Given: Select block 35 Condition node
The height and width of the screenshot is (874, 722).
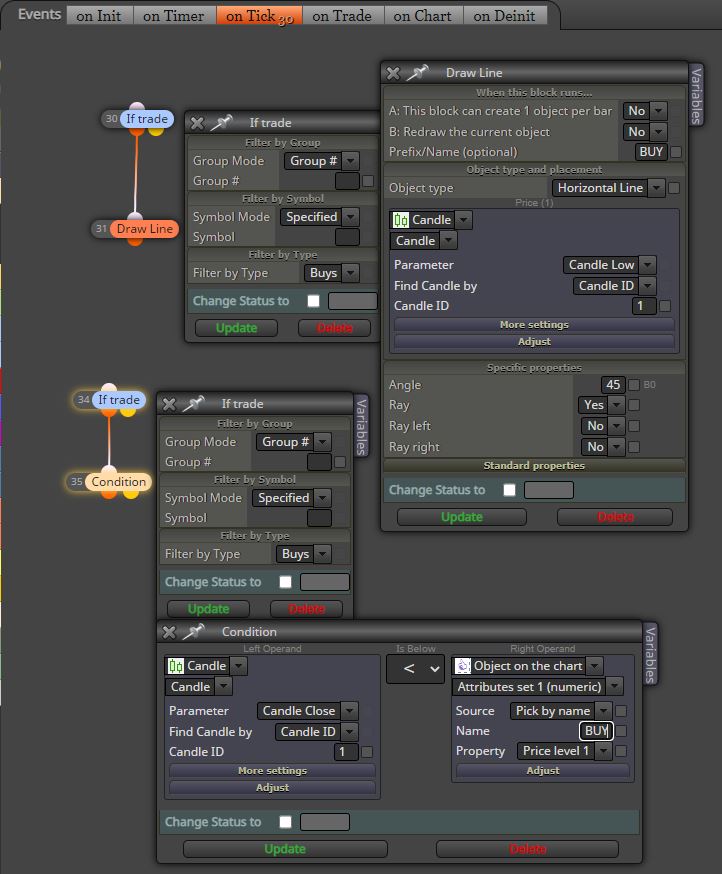Looking at the screenshot, I should click(x=118, y=482).
